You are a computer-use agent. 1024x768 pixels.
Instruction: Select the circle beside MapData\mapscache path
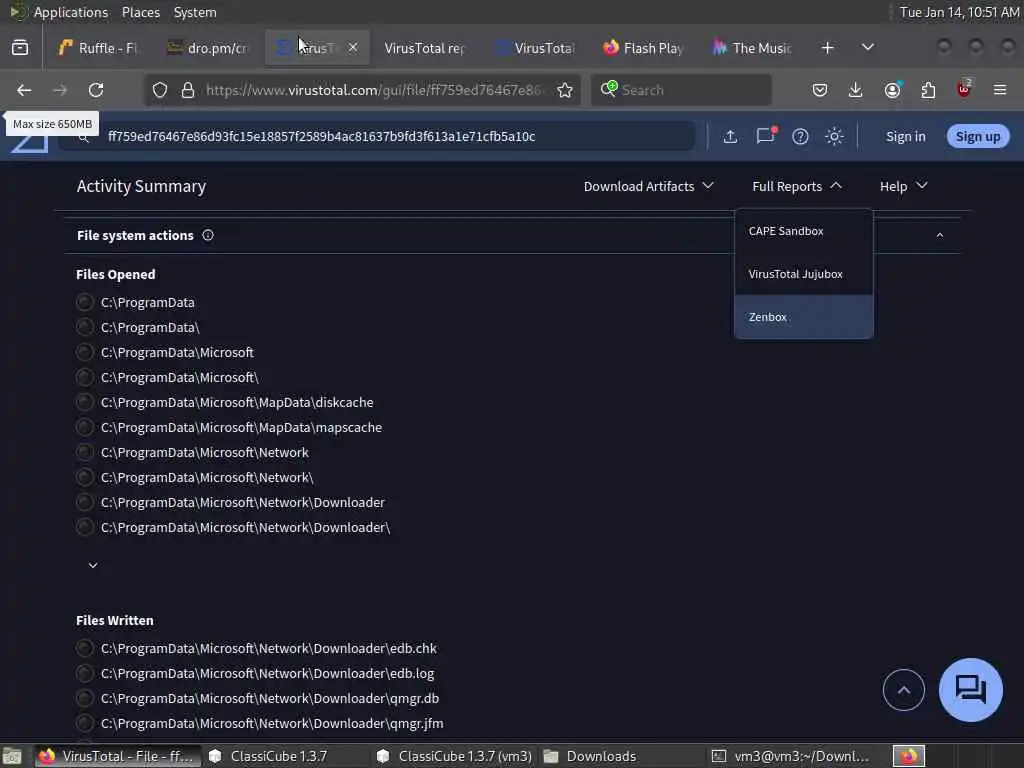pyautogui.click(x=84, y=427)
